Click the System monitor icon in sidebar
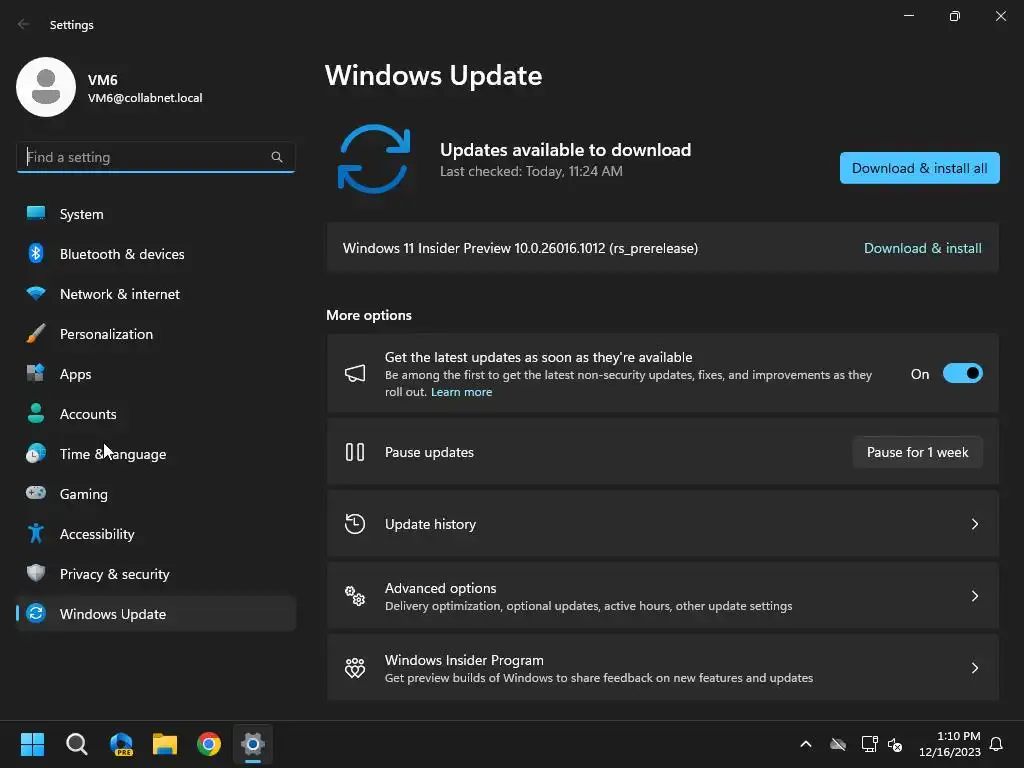This screenshot has width=1024, height=768. click(x=36, y=214)
